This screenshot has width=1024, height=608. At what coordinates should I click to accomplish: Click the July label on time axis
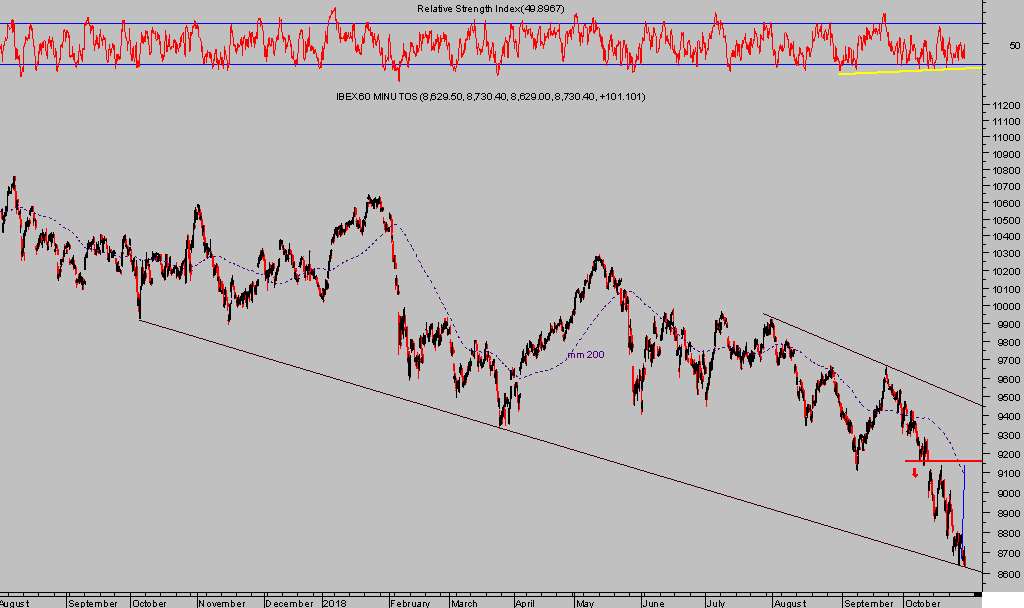click(715, 603)
